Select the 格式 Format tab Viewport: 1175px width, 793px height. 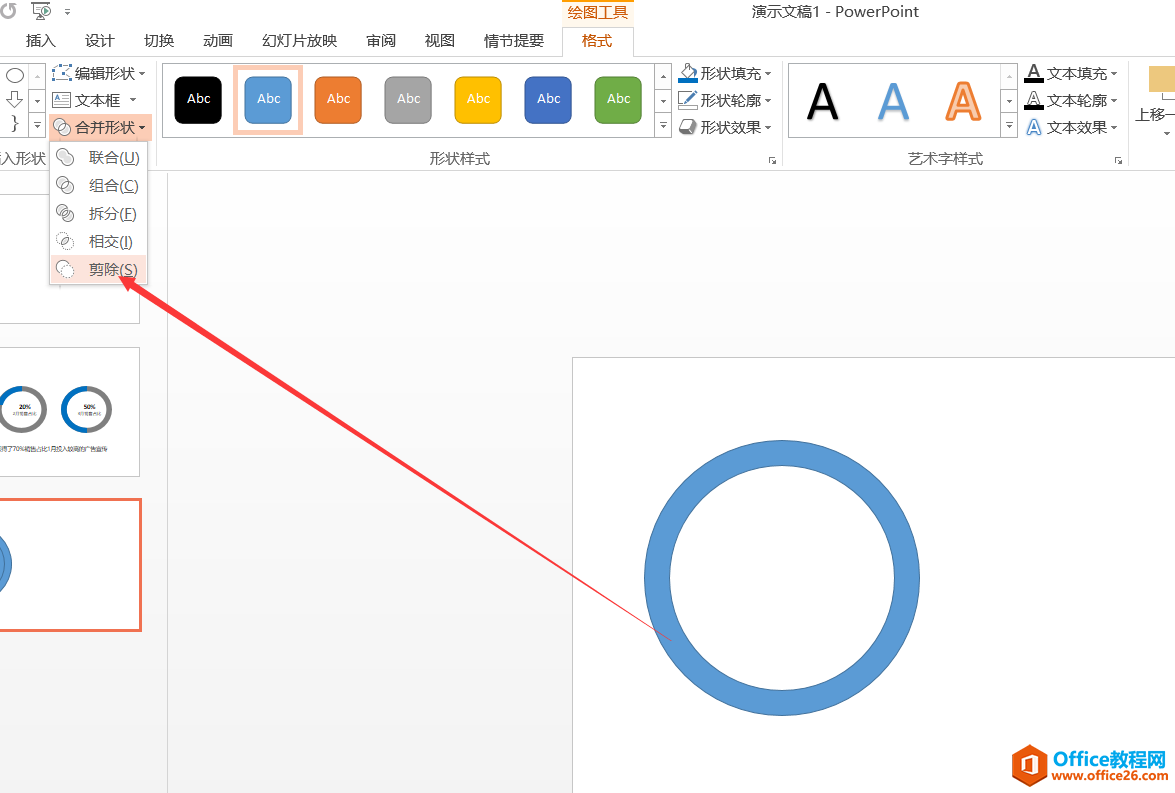point(597,40)
